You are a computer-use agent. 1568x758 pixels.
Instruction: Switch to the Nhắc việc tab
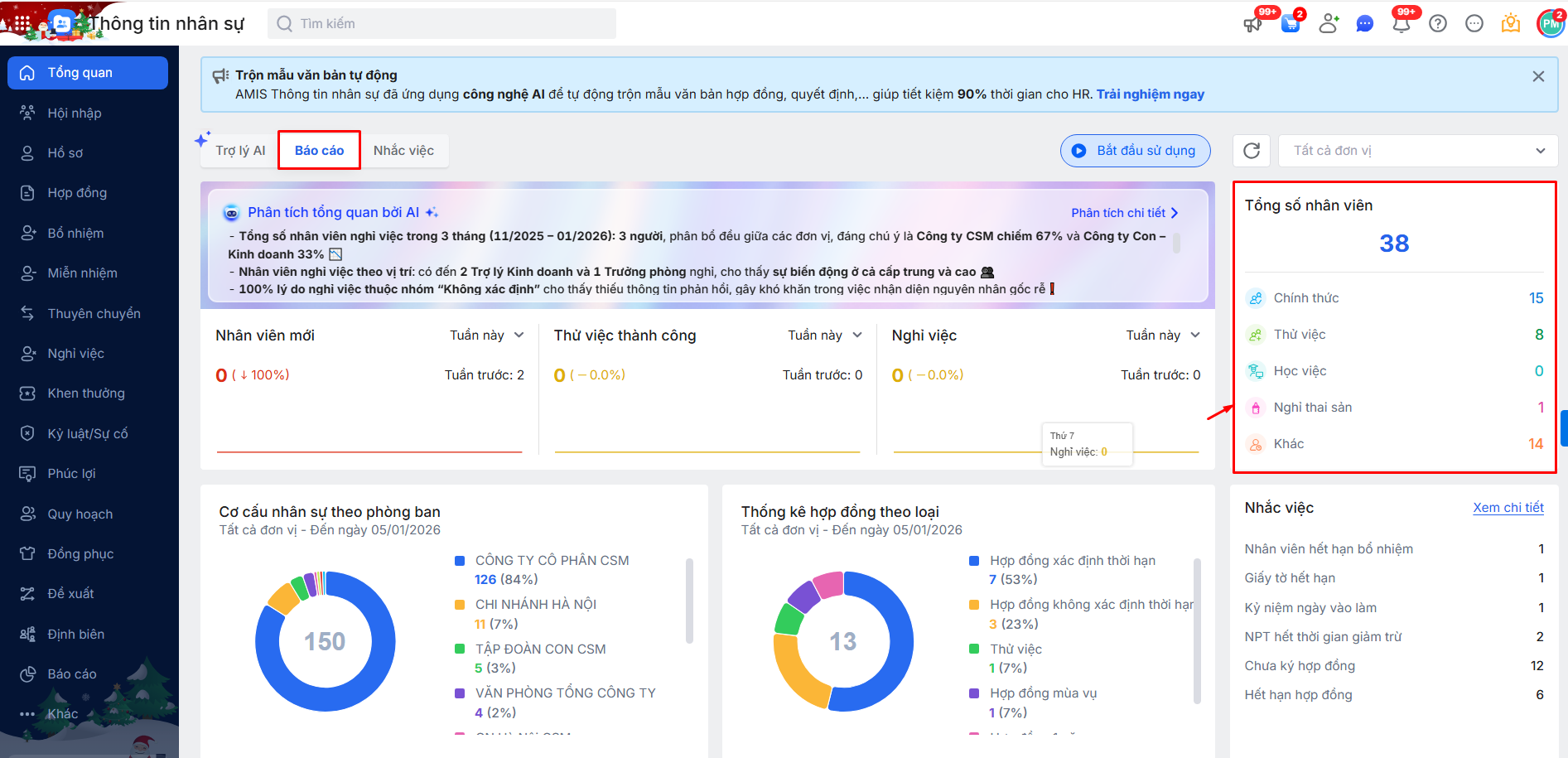(x=403, y=151)
